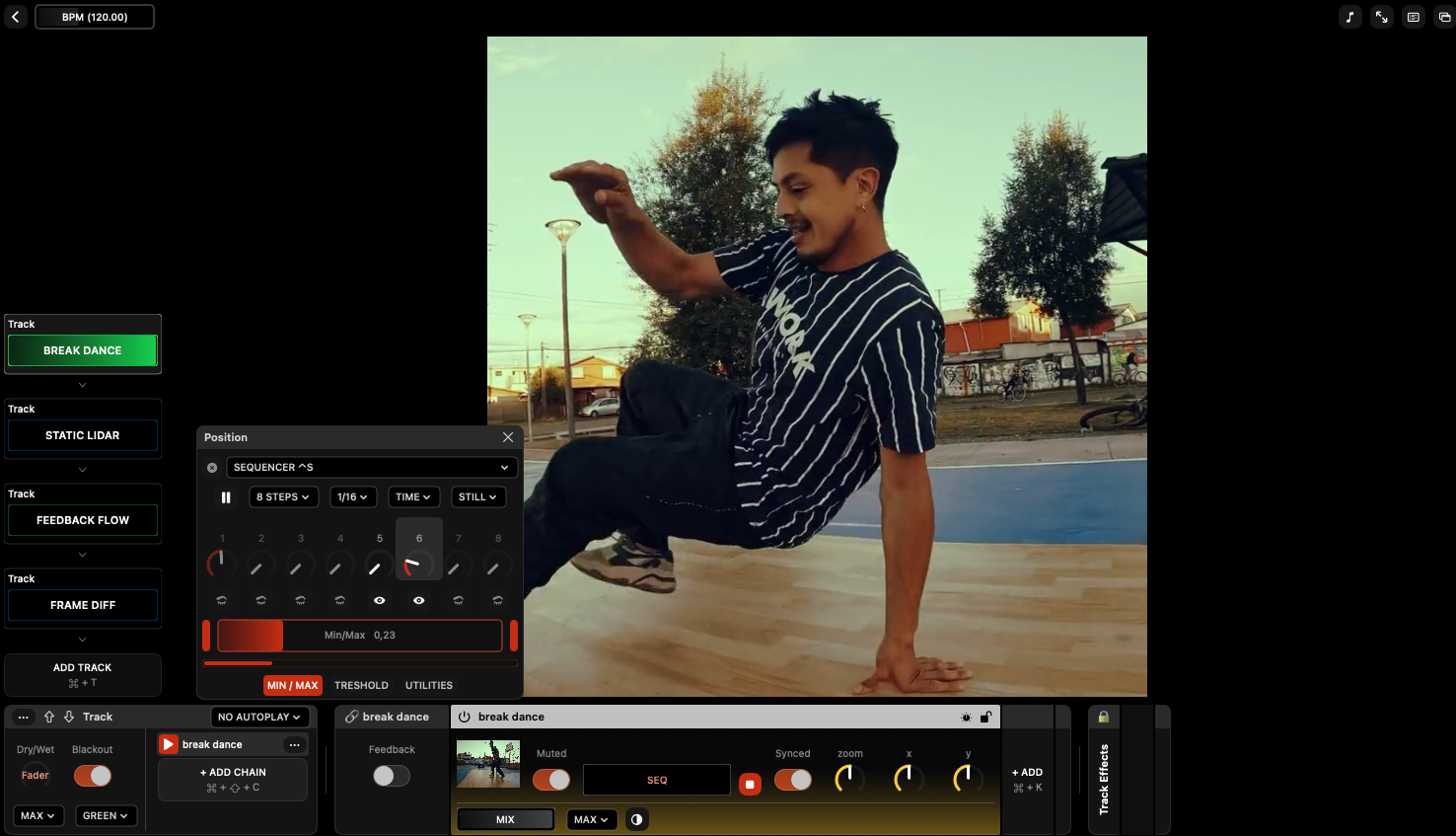
Task: Click the step 8 knob in the sequencer
Action: [497, 565]
